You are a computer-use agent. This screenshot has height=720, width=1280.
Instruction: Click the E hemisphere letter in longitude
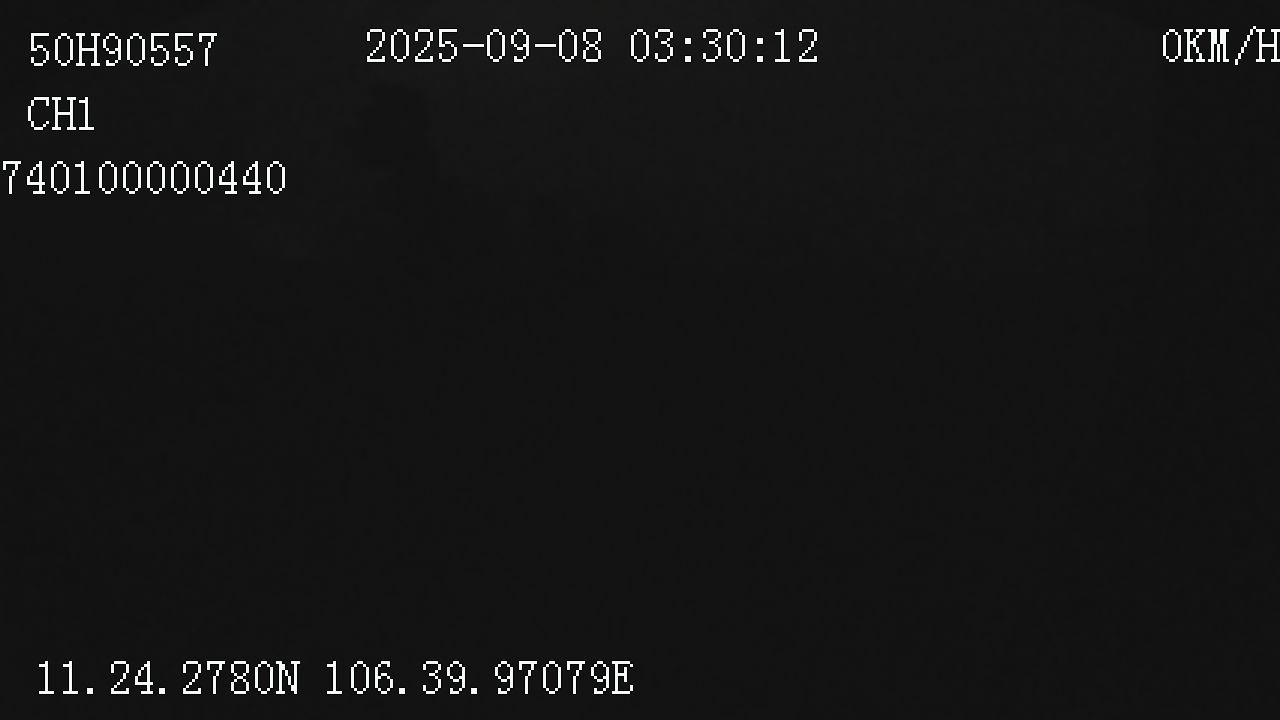tap(622, 678)
